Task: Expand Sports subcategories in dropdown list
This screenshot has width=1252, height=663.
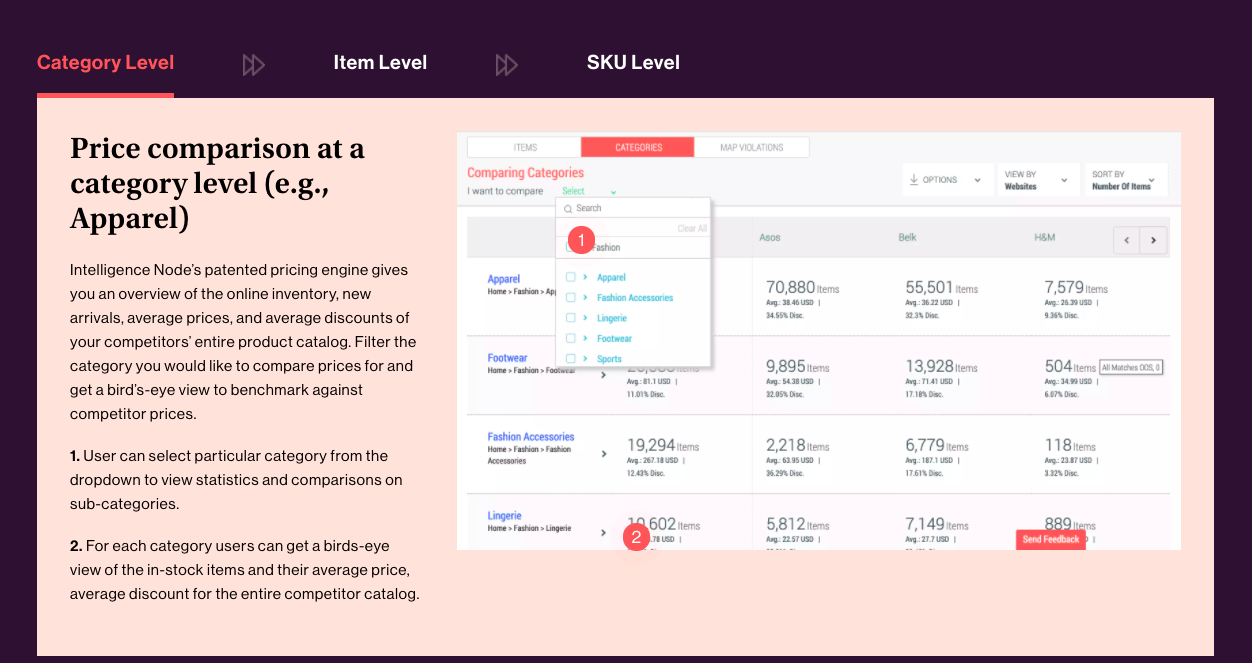Action: [x=585, y=358]
